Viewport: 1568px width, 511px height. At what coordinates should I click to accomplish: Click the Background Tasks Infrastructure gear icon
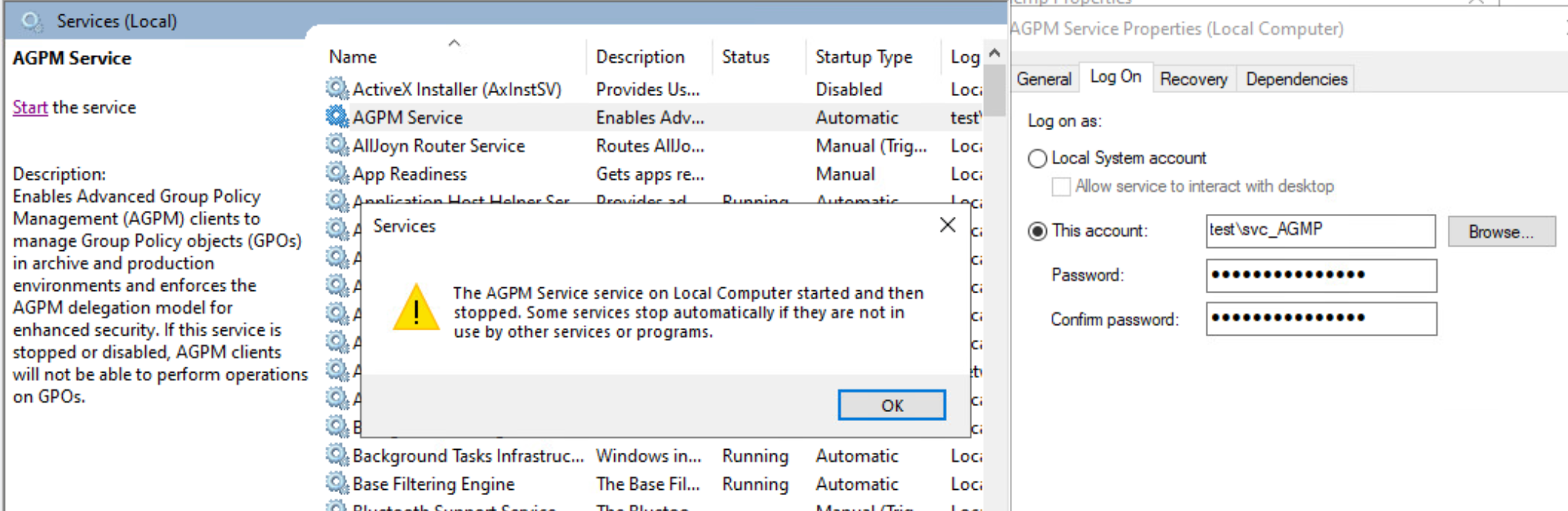pos(337,455)
